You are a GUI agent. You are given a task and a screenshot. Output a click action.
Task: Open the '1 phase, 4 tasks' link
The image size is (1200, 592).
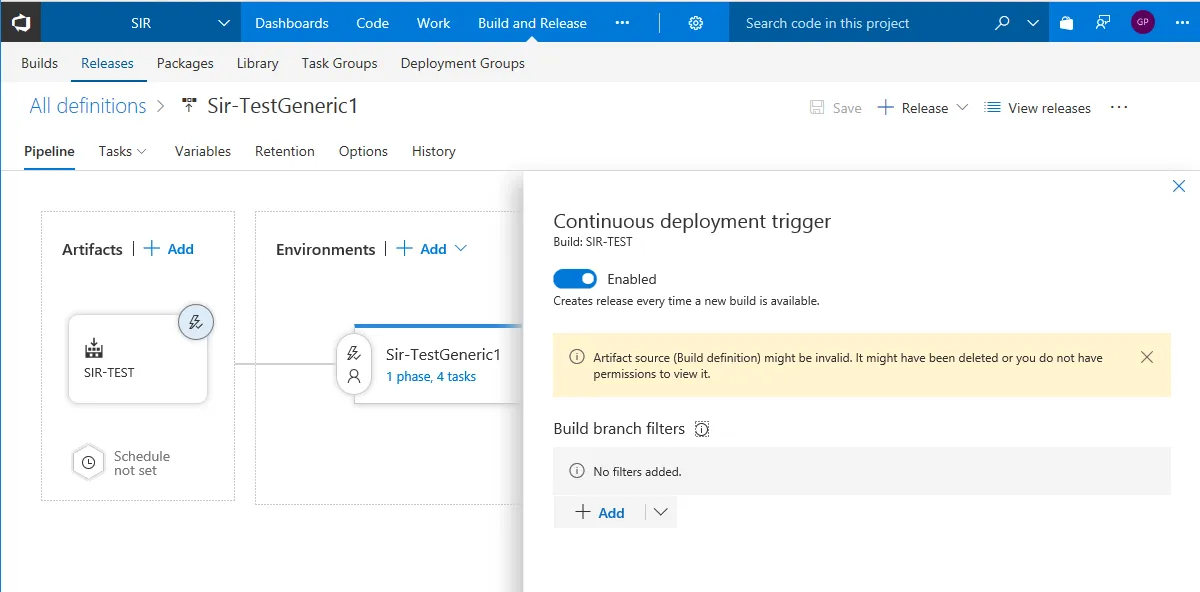(431, 377)
